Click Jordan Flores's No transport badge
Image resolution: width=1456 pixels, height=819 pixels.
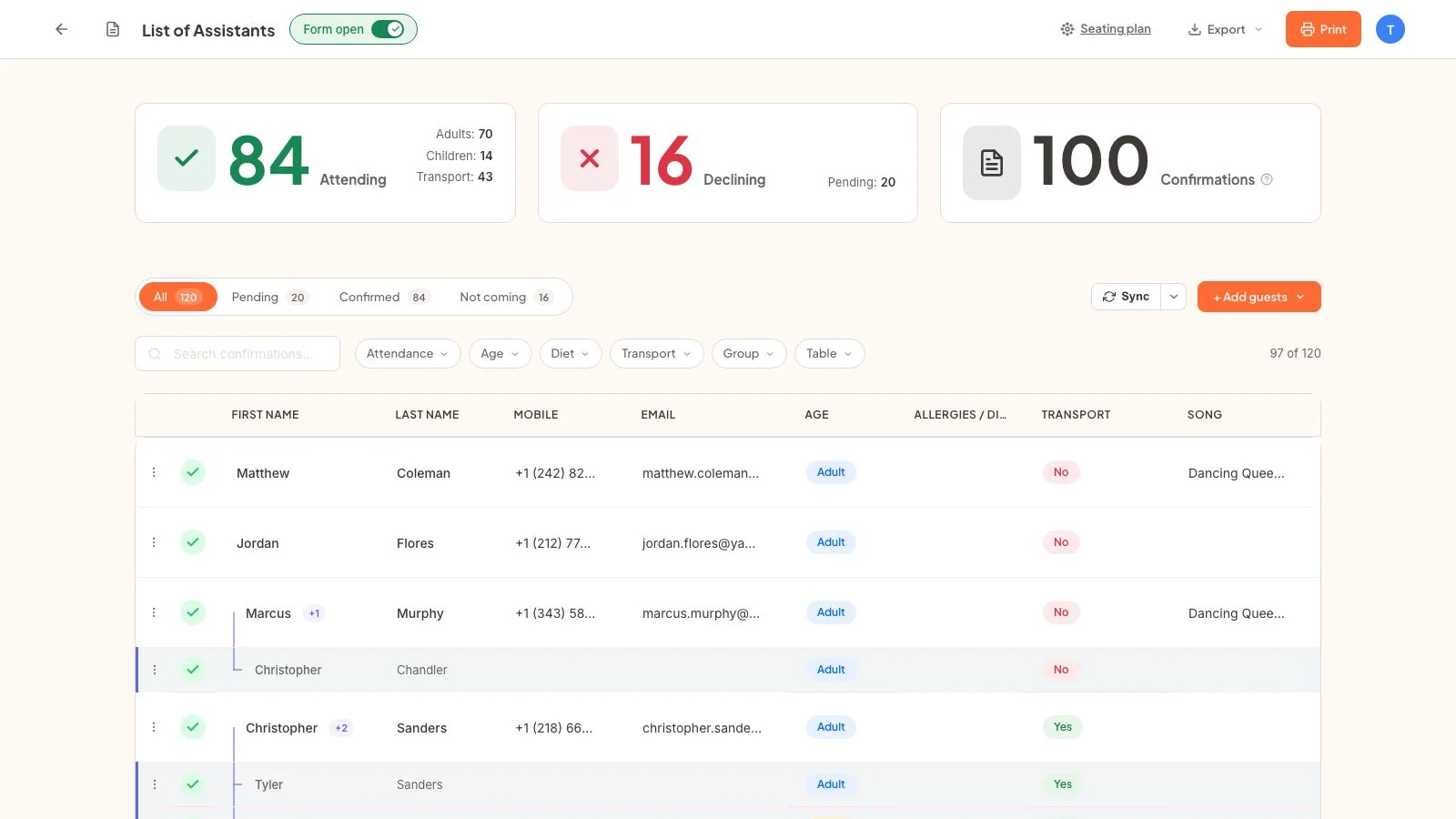click(x=1061, y=542)
